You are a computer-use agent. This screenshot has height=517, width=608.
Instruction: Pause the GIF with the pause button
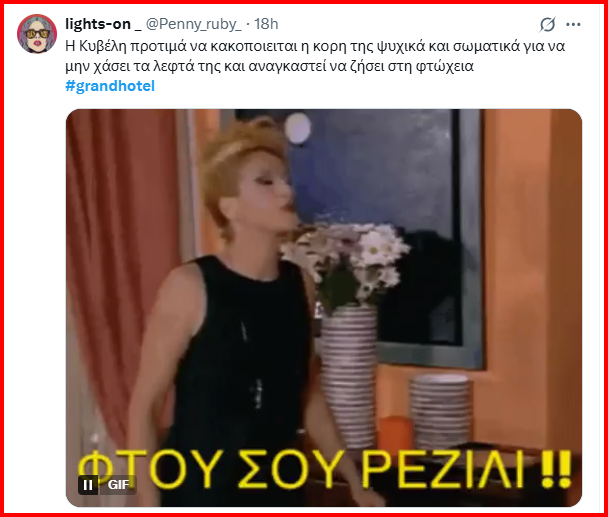(x=88, y=485)
